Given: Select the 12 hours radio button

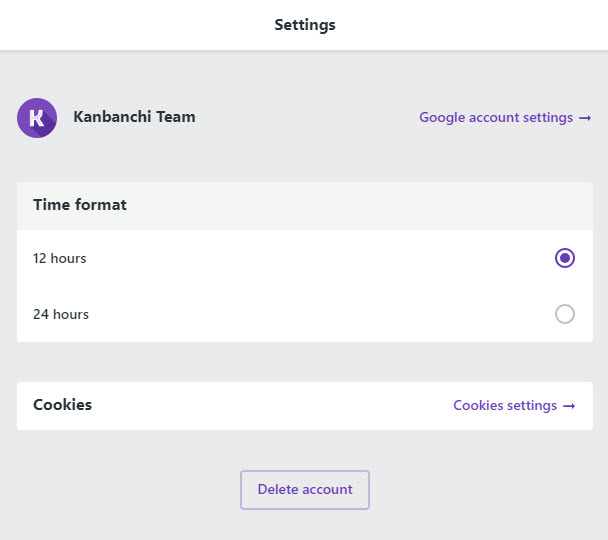Looking at the screenshot, I should click(565, 258).
